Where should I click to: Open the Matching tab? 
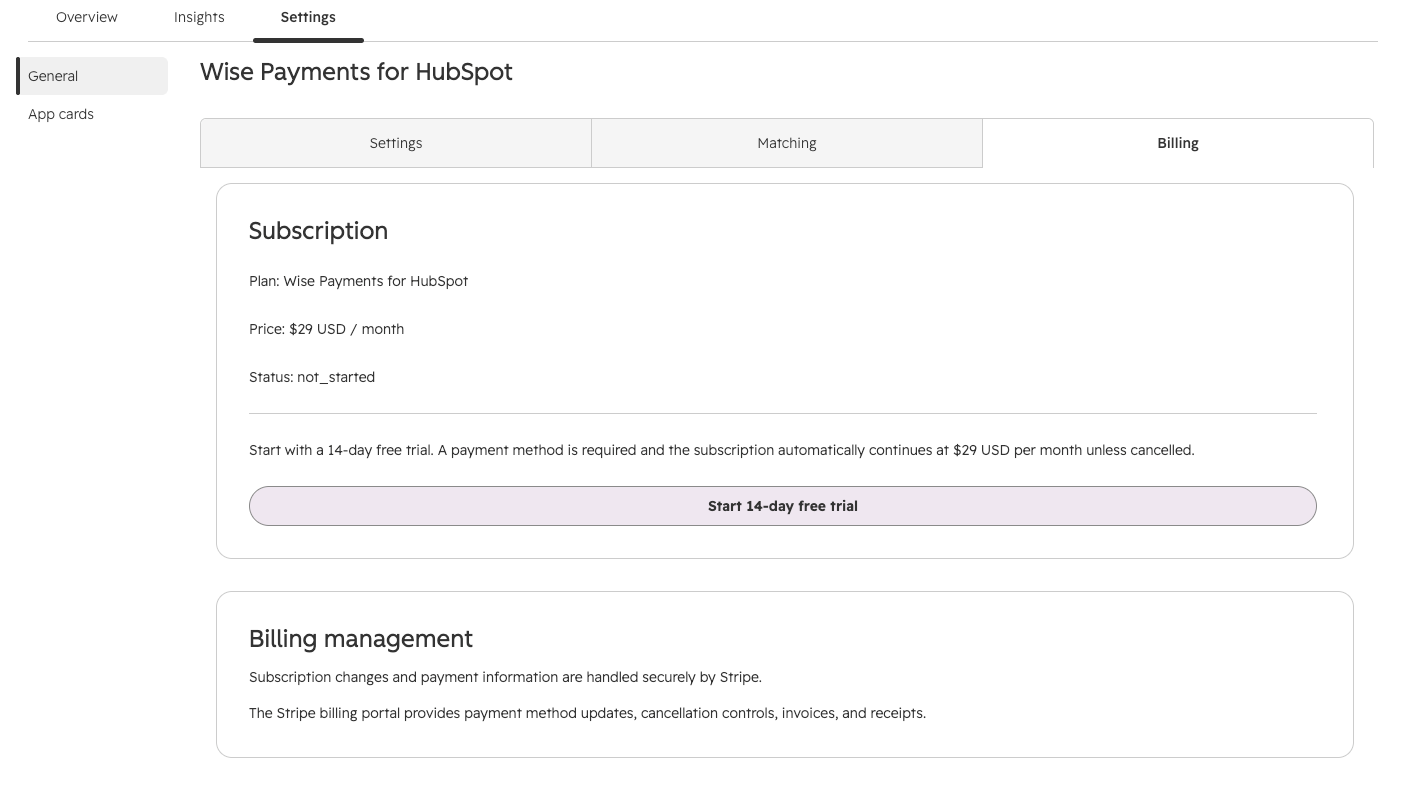(x=787, y=143)
